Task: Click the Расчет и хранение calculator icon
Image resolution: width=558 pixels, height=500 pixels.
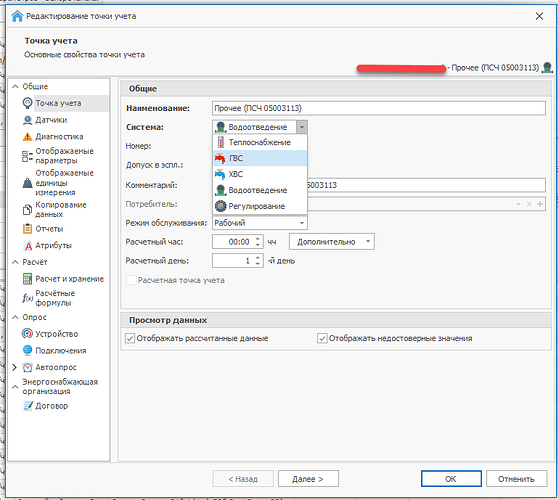Action: 27,279
